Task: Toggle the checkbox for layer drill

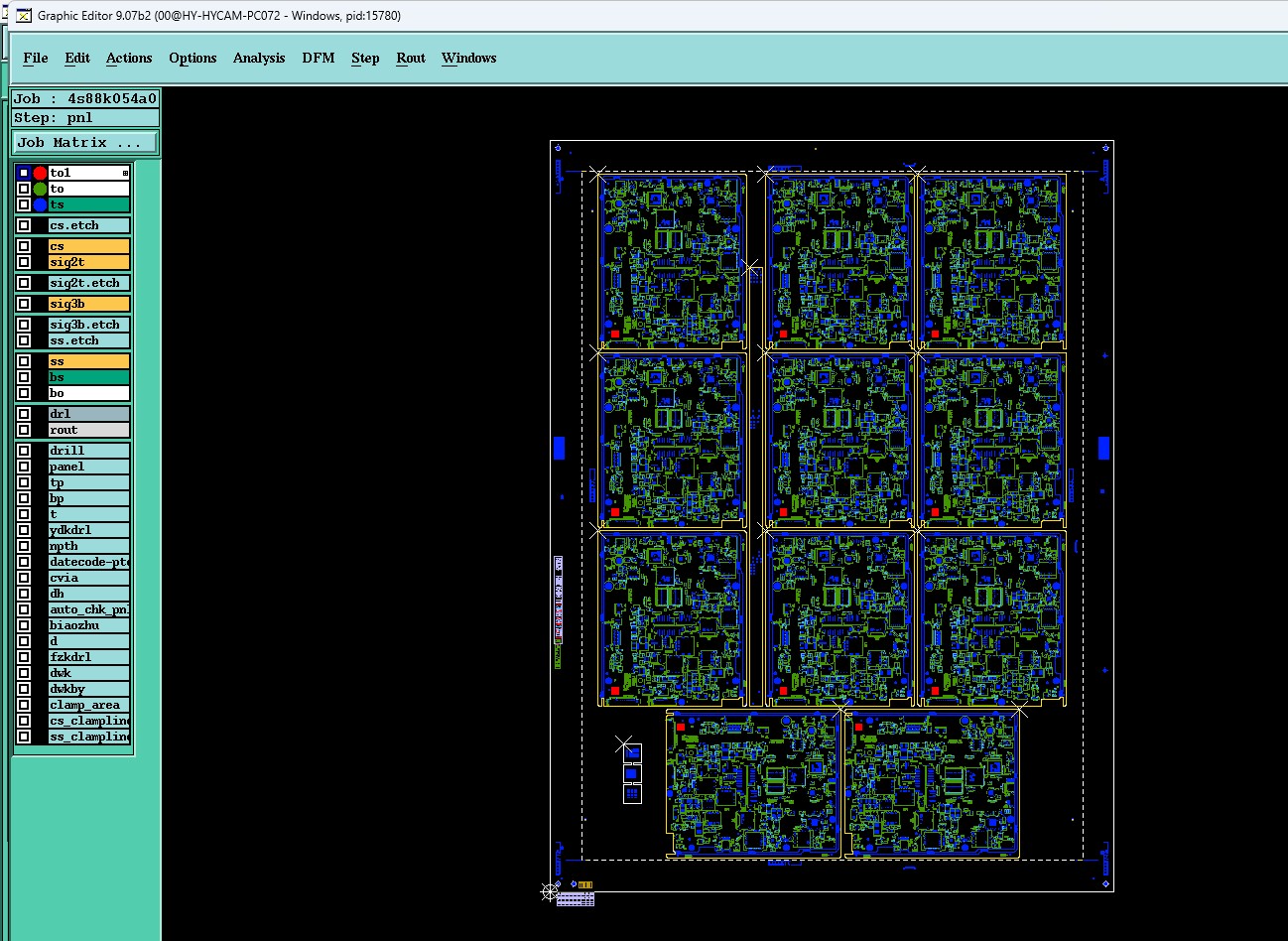Action: point(24,451)
